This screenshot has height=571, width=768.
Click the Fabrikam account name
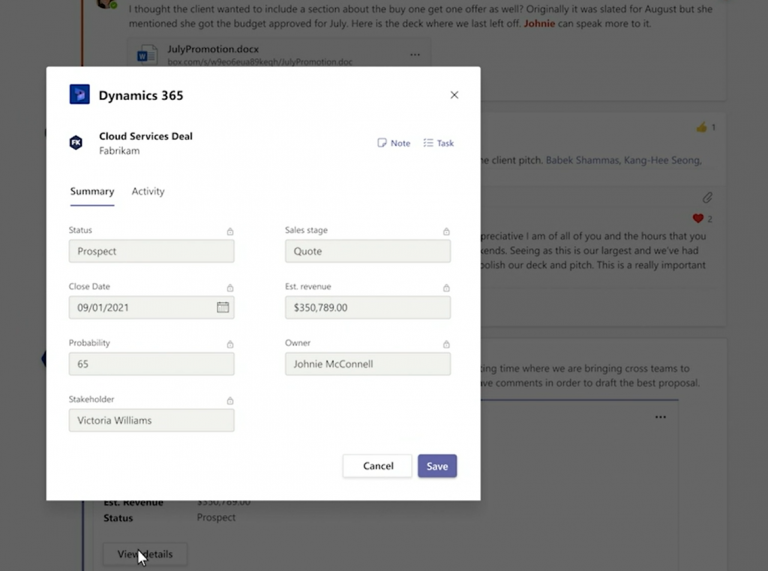pos(119,151)
